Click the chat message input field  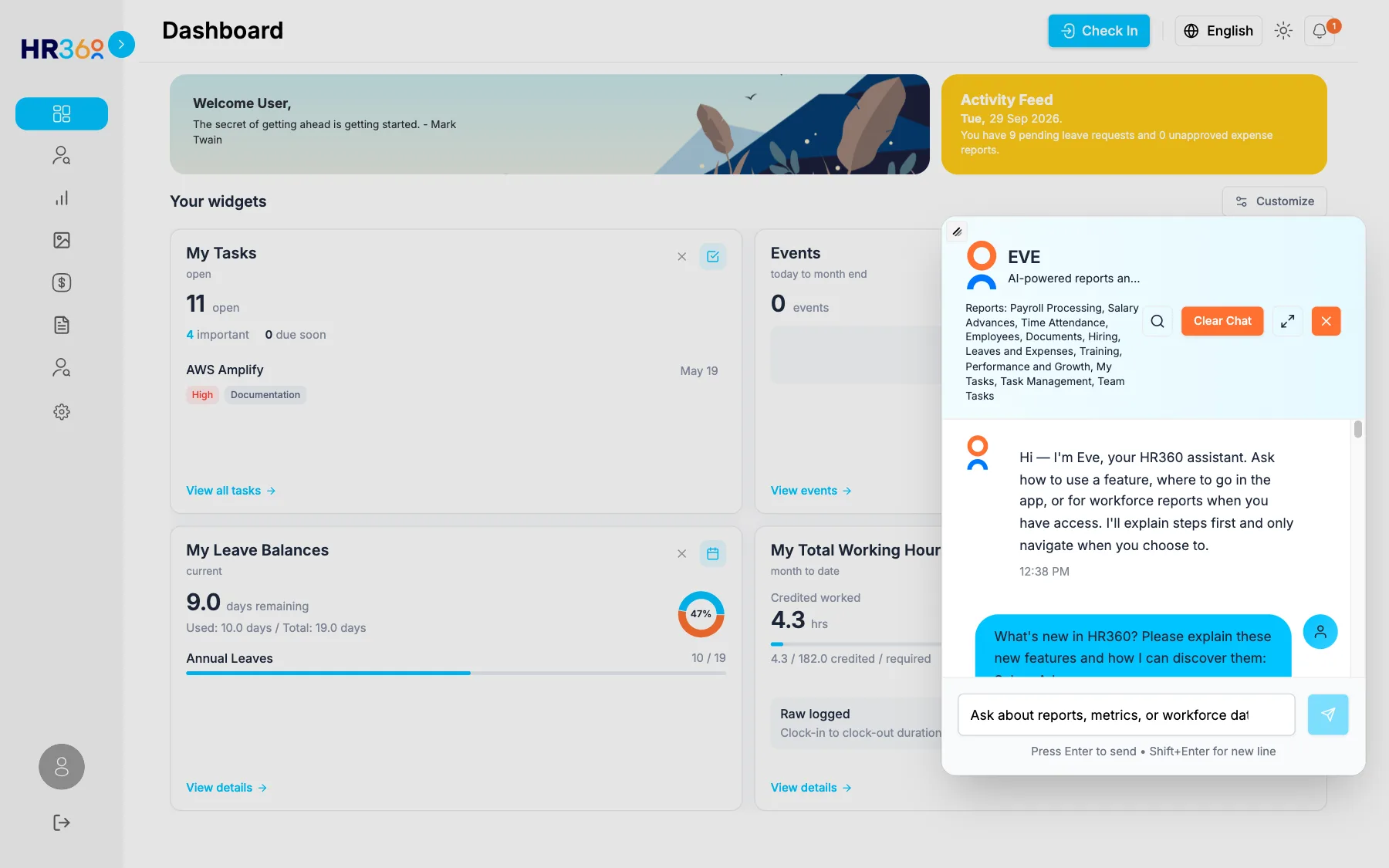tap(1127, 714)
